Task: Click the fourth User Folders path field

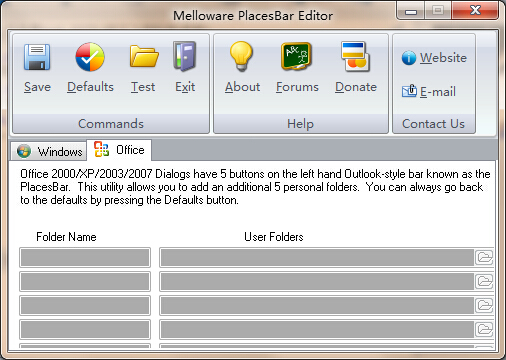Action: pyautogui.click(x=317, y=329)
